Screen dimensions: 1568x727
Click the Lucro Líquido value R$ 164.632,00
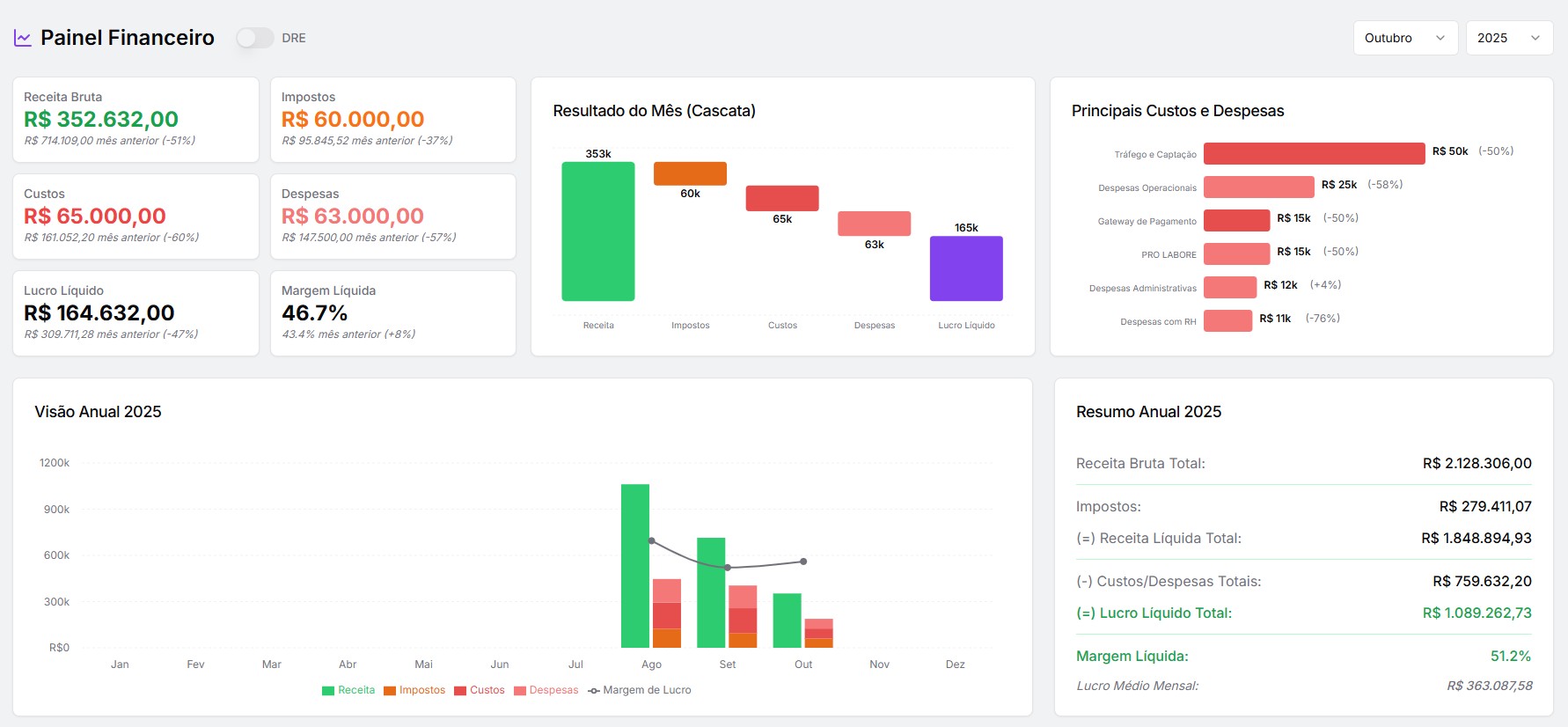coord(99,312)
